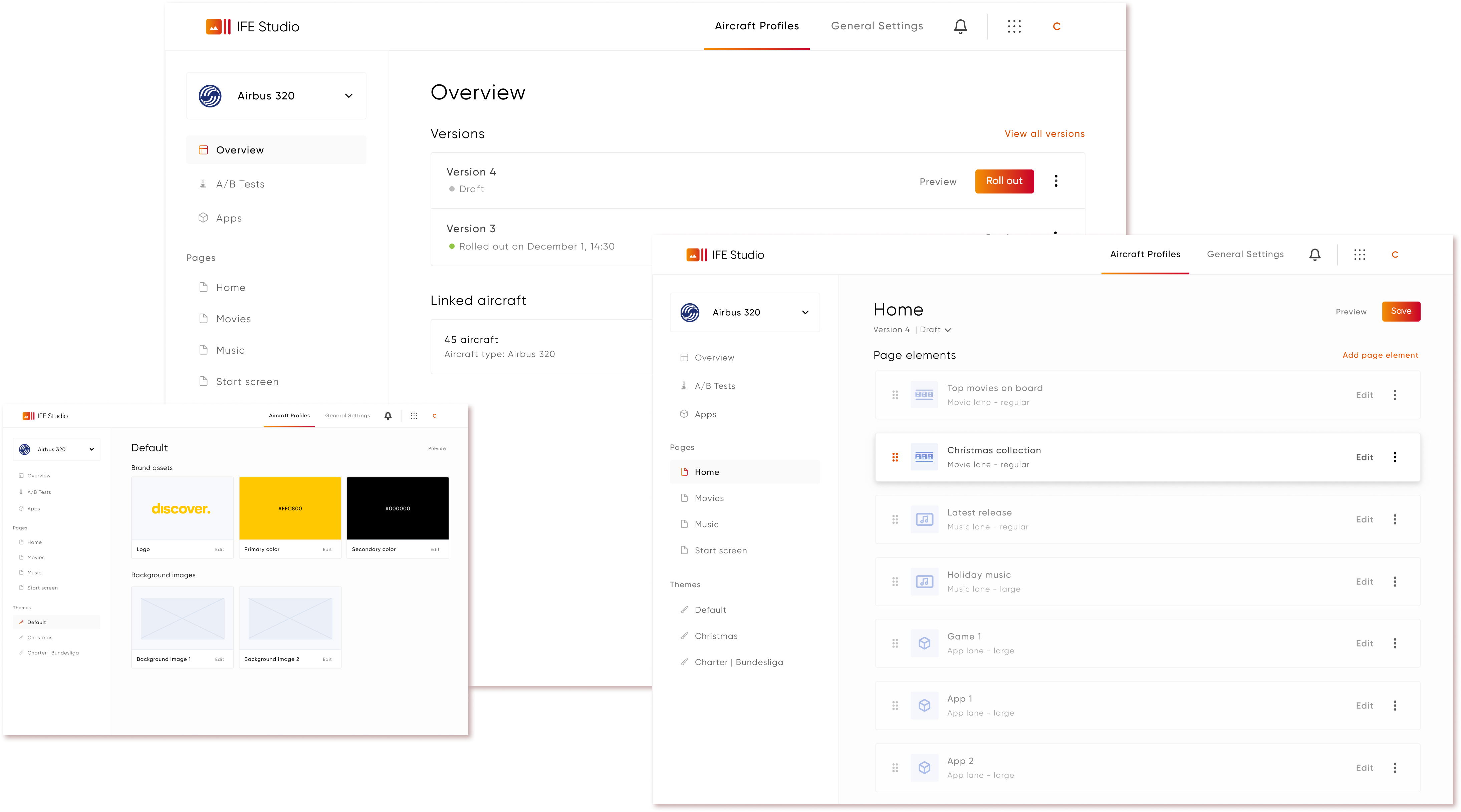
Task: Click cube icon beside Game 1 element
Action: tap(924, 644)
